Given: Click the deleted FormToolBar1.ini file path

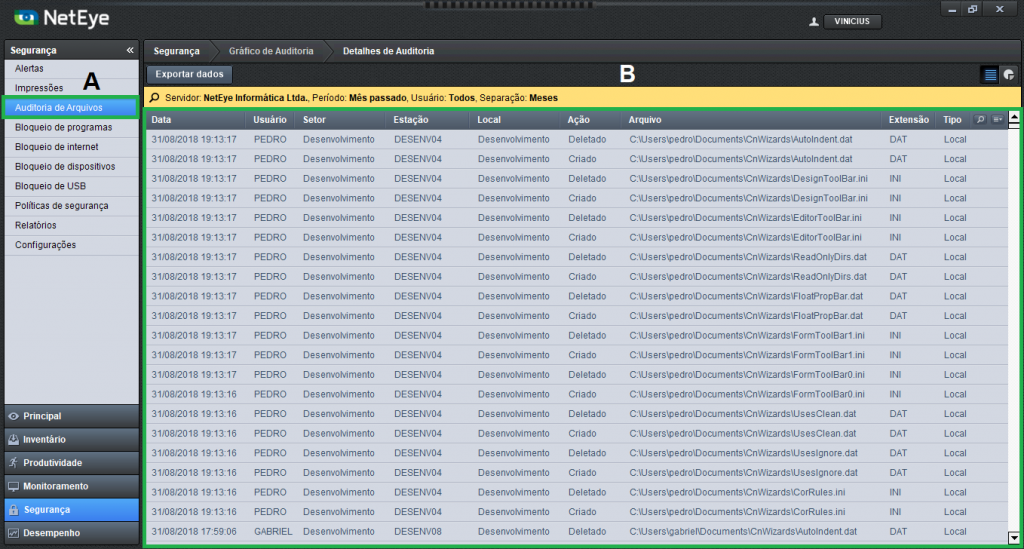Looking at the screenshot, I should point(747,335).
